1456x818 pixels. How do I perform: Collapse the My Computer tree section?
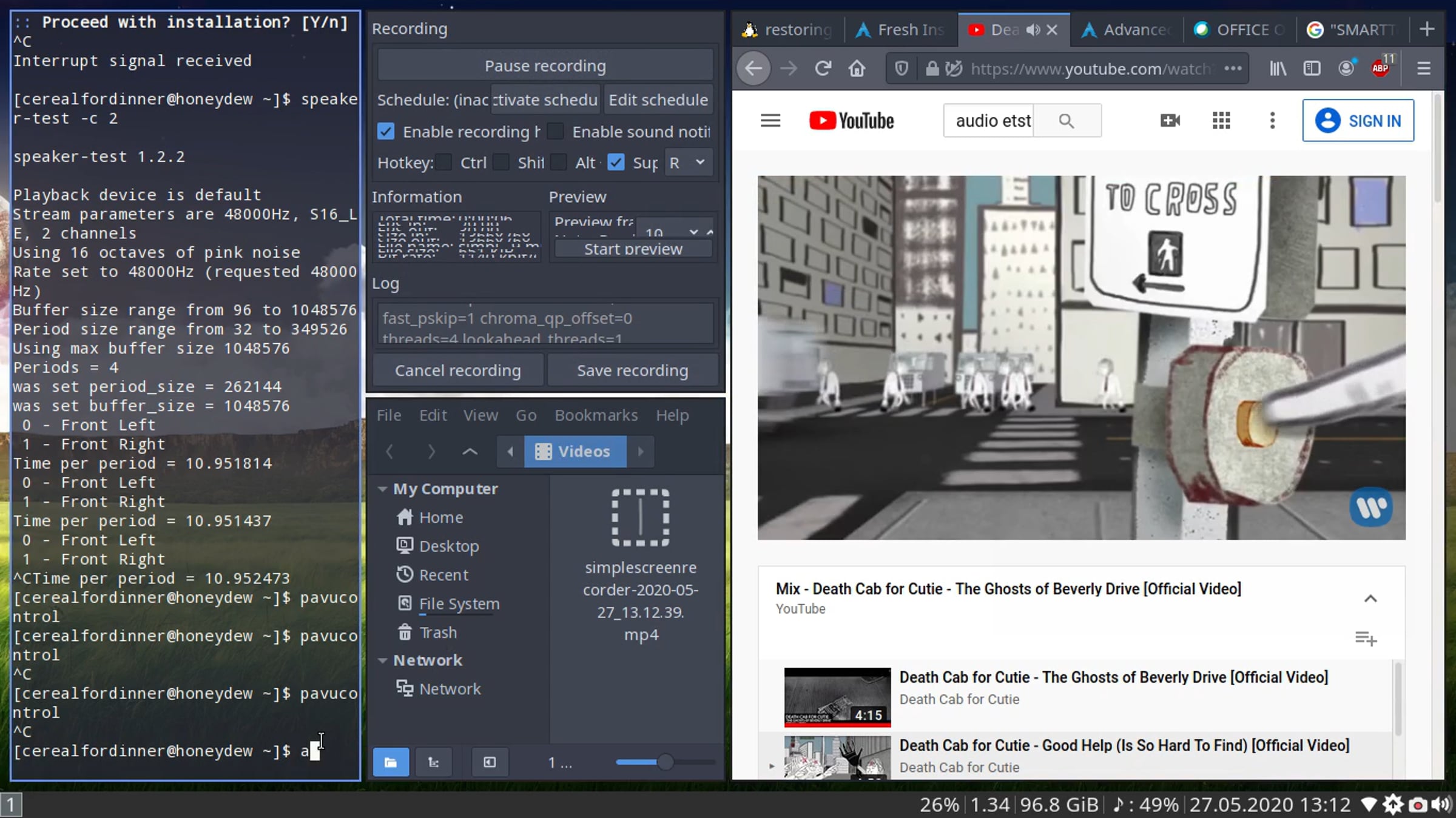pos(383,489)
